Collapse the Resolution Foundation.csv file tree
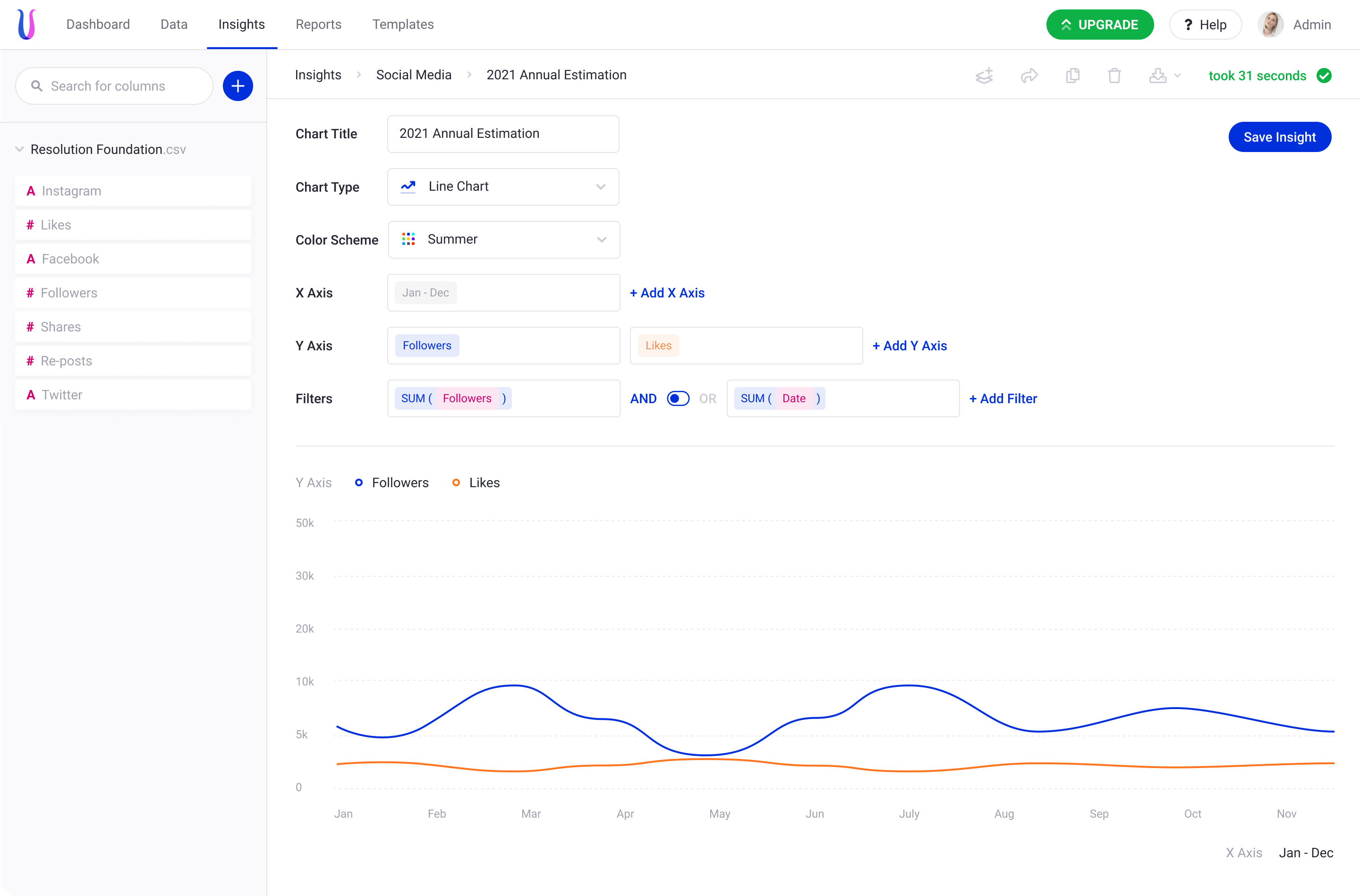 pyautogui.click(x=19, y=150)
